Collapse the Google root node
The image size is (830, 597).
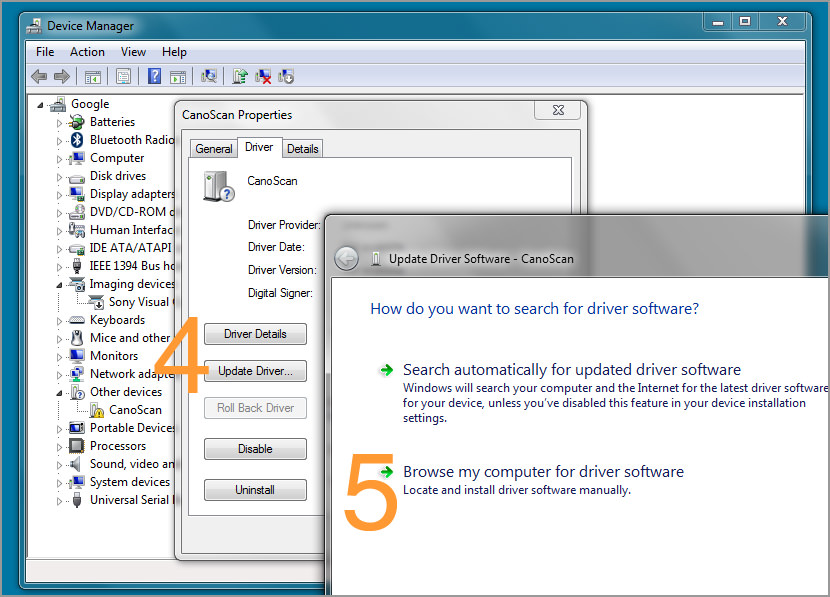pyautogui.click(x=40, y=105)
